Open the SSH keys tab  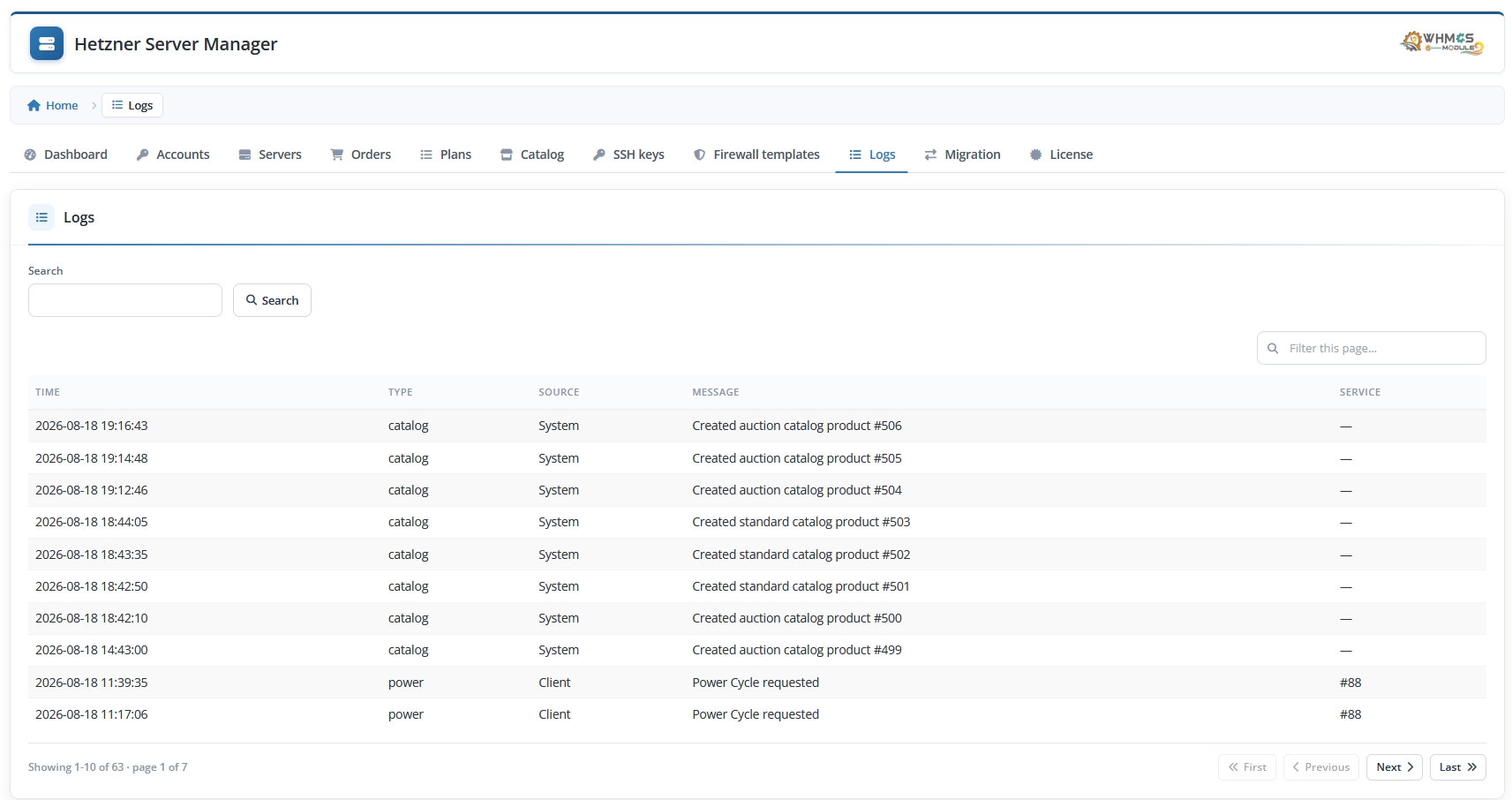point(628,155)
